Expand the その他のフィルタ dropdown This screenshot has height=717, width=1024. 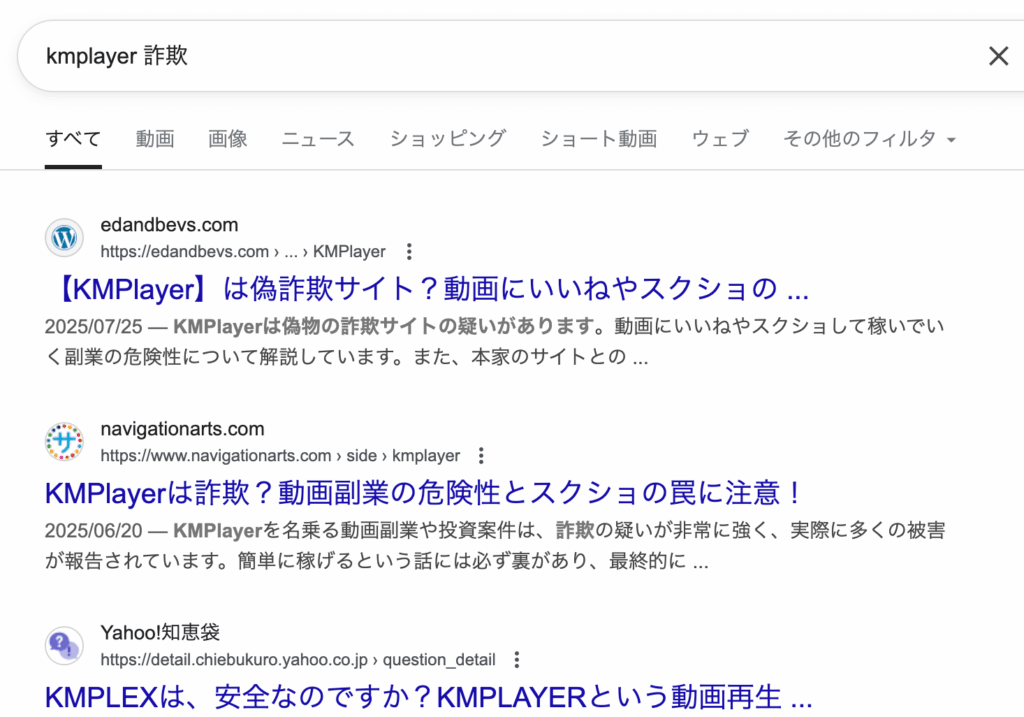[x=869, y=139]
